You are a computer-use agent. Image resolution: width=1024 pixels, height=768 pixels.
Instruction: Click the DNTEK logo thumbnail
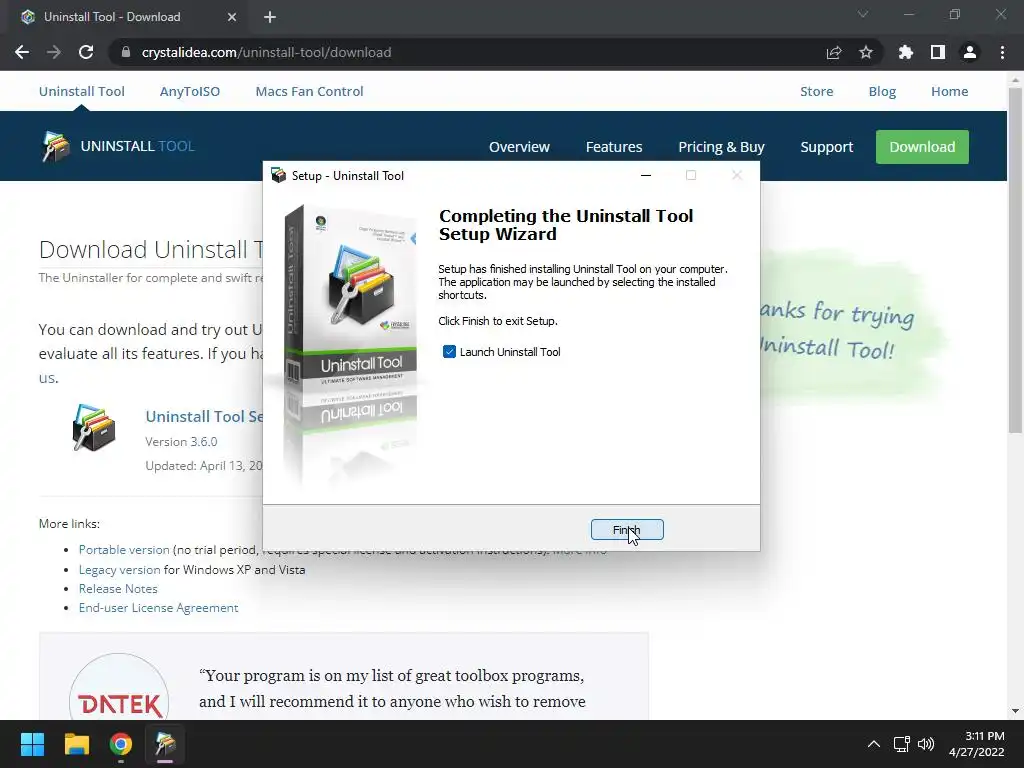tap(119, 687)
